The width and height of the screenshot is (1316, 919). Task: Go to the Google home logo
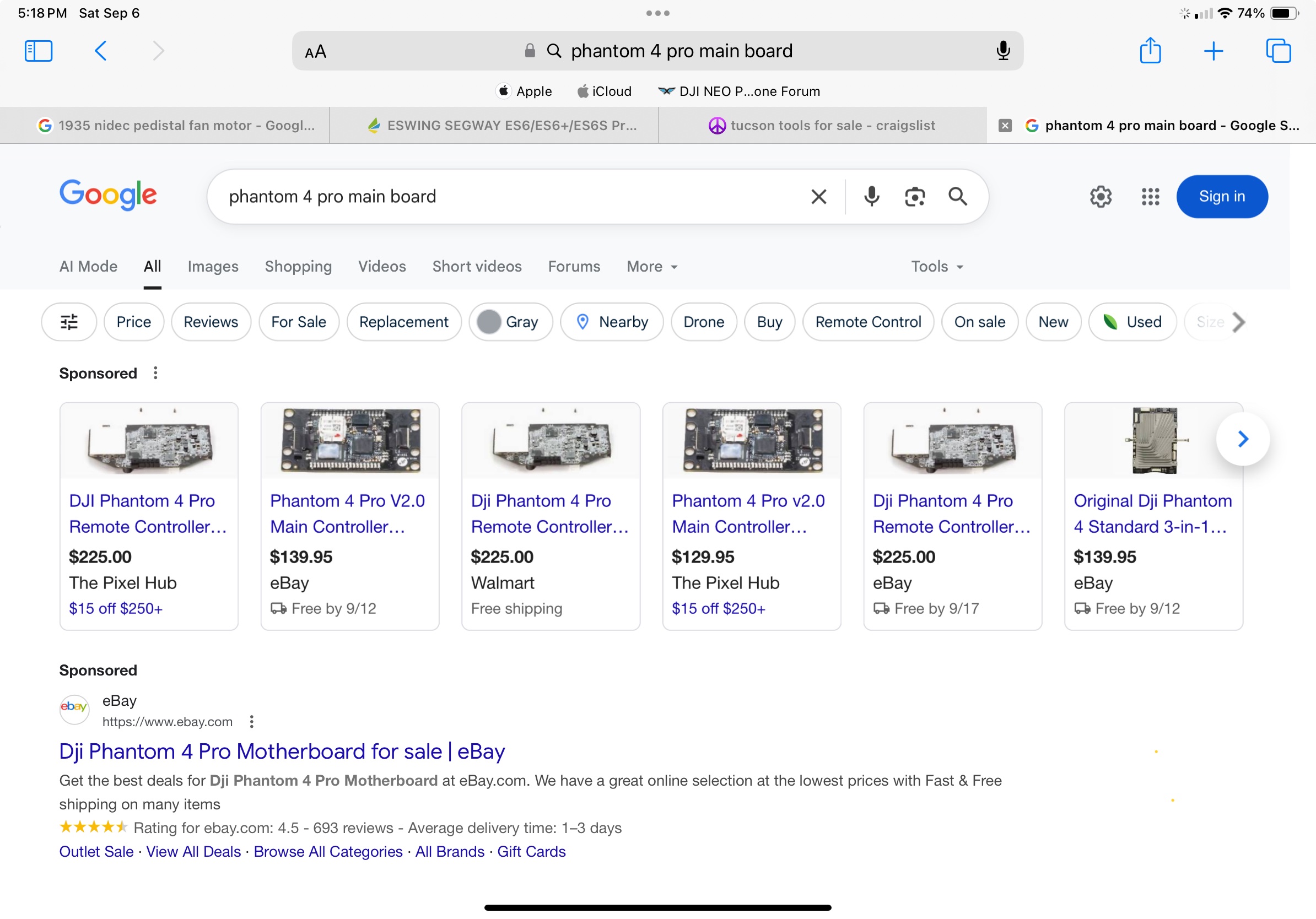pos(108,195)
